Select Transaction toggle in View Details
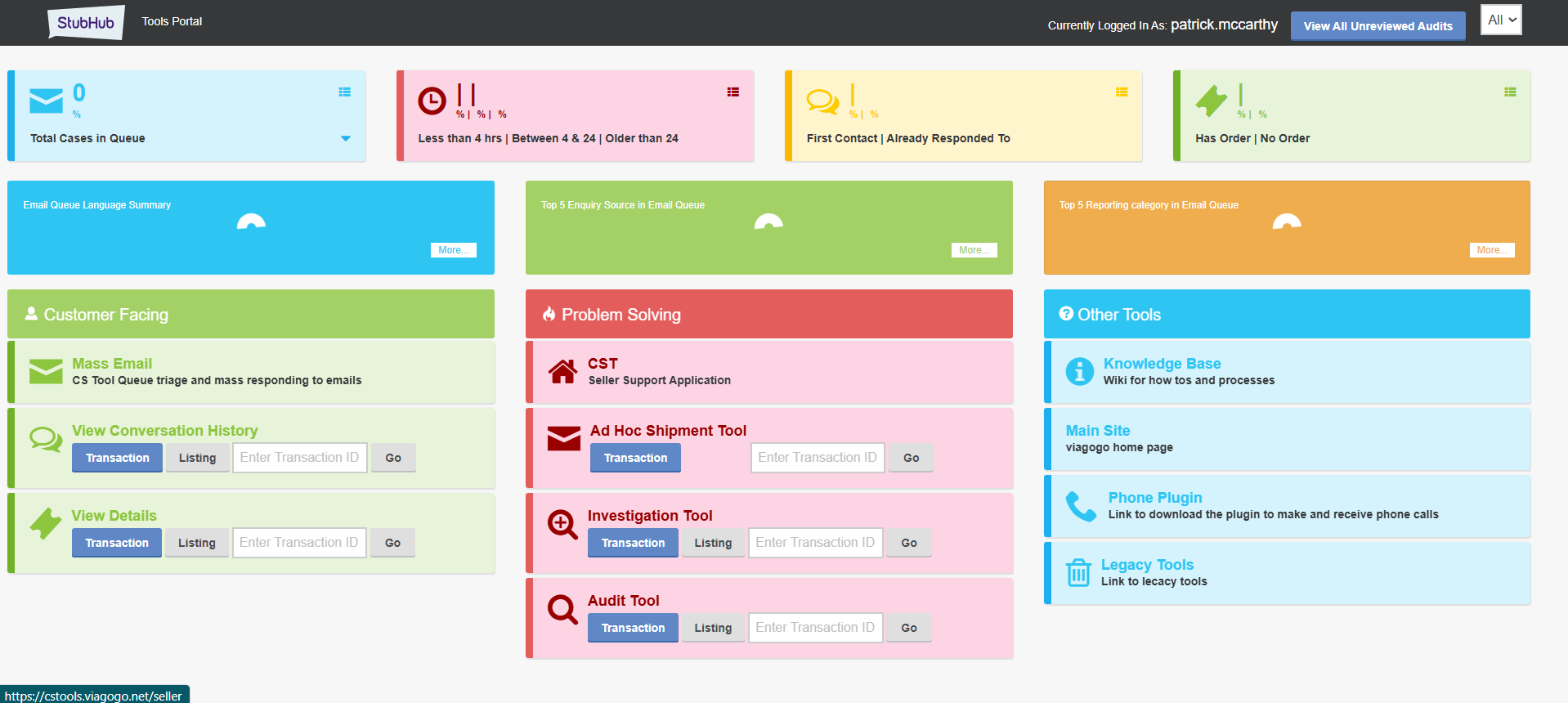Image resolution: width=1568 pixels, height=703 pixels. point(117,543)
